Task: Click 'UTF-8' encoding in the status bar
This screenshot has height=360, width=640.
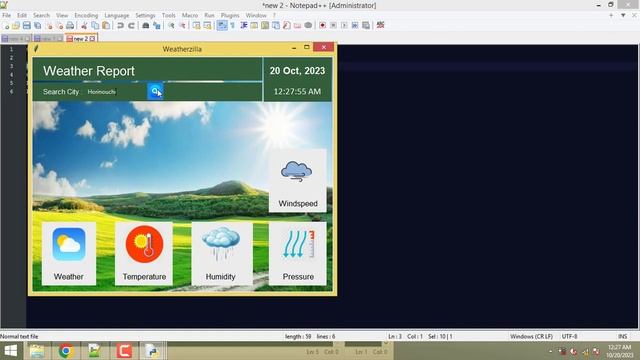Action: tap(569, 336)
